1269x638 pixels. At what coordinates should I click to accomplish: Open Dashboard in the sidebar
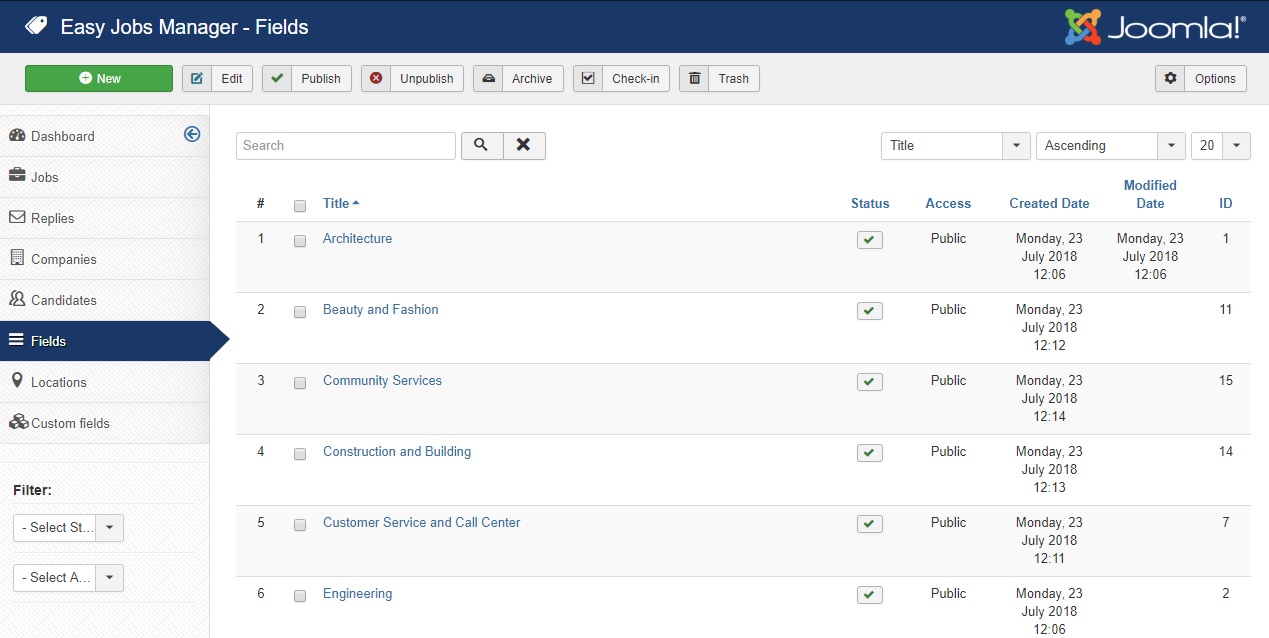(x=104, y=136)
